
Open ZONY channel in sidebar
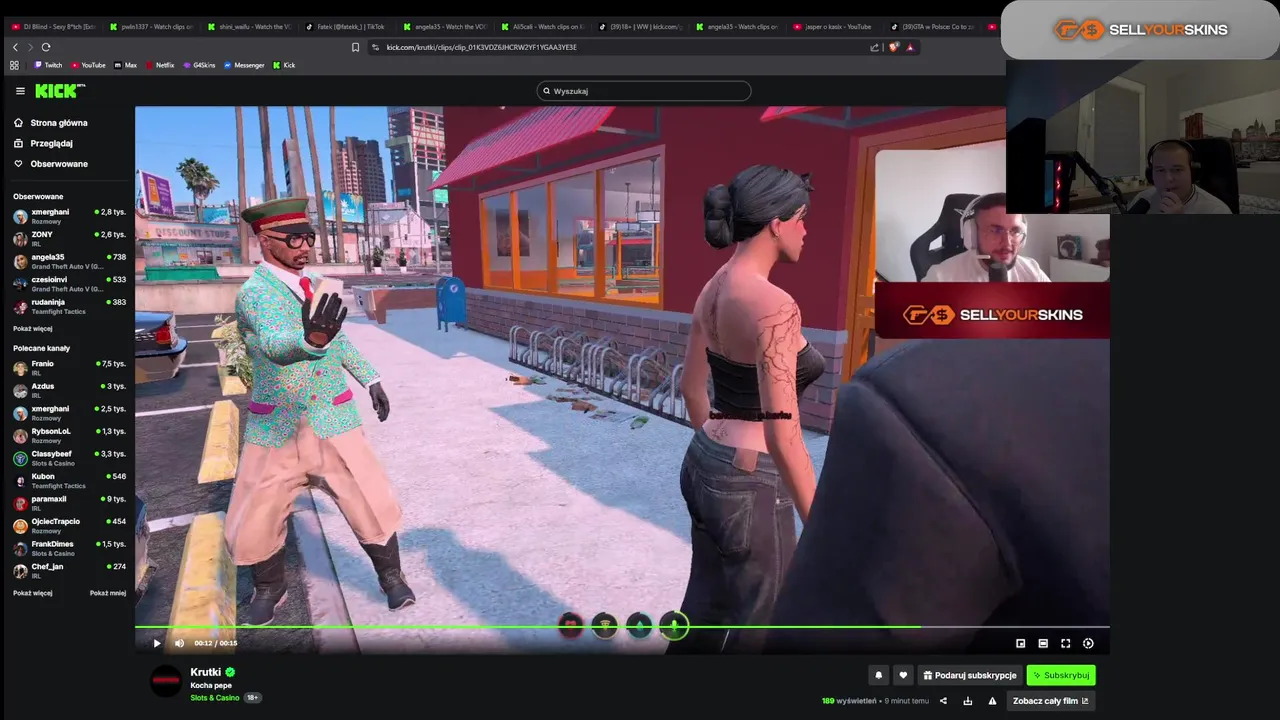69,238
